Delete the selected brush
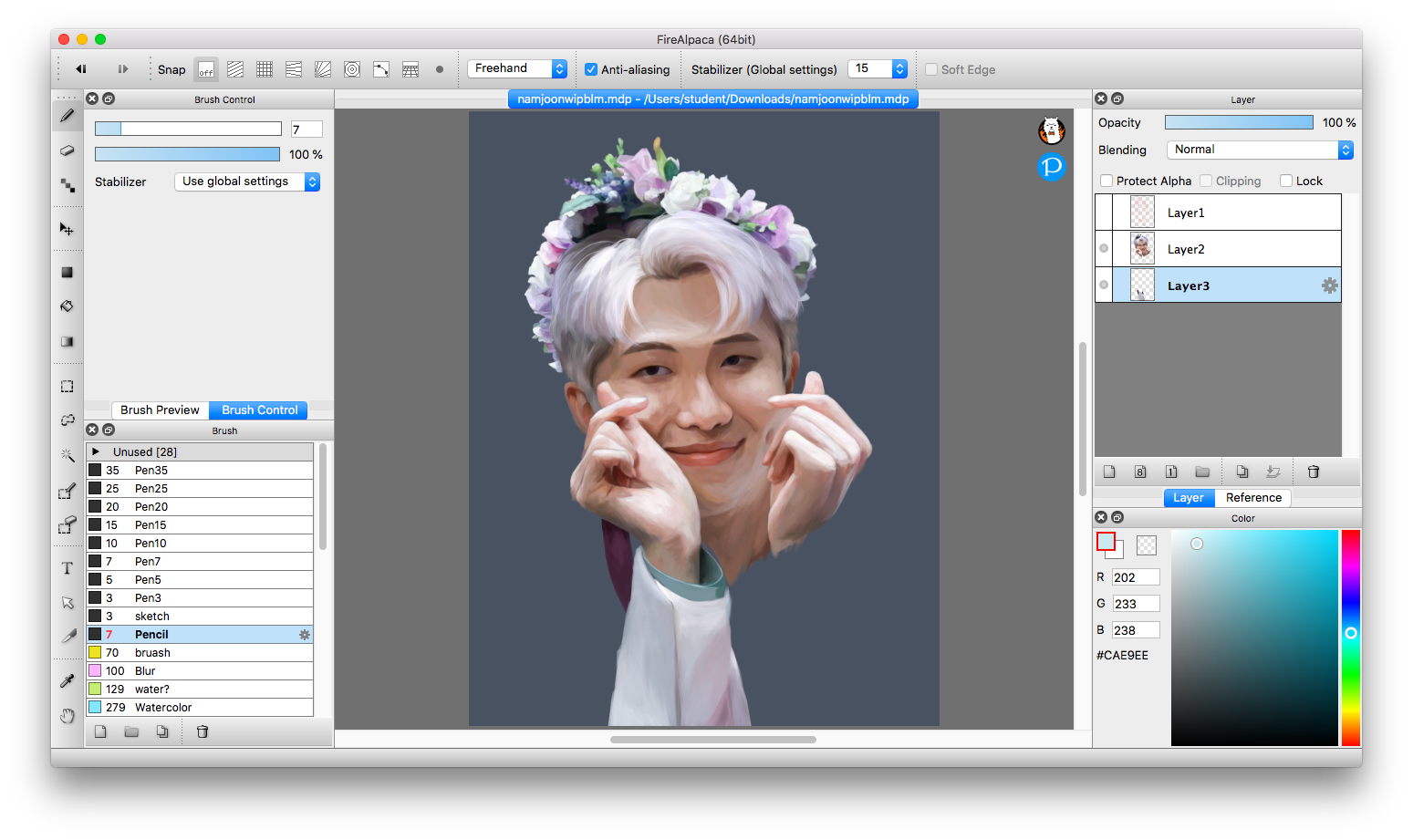Viewport: 1413px width, 840px height. click(x=203, y=731)
